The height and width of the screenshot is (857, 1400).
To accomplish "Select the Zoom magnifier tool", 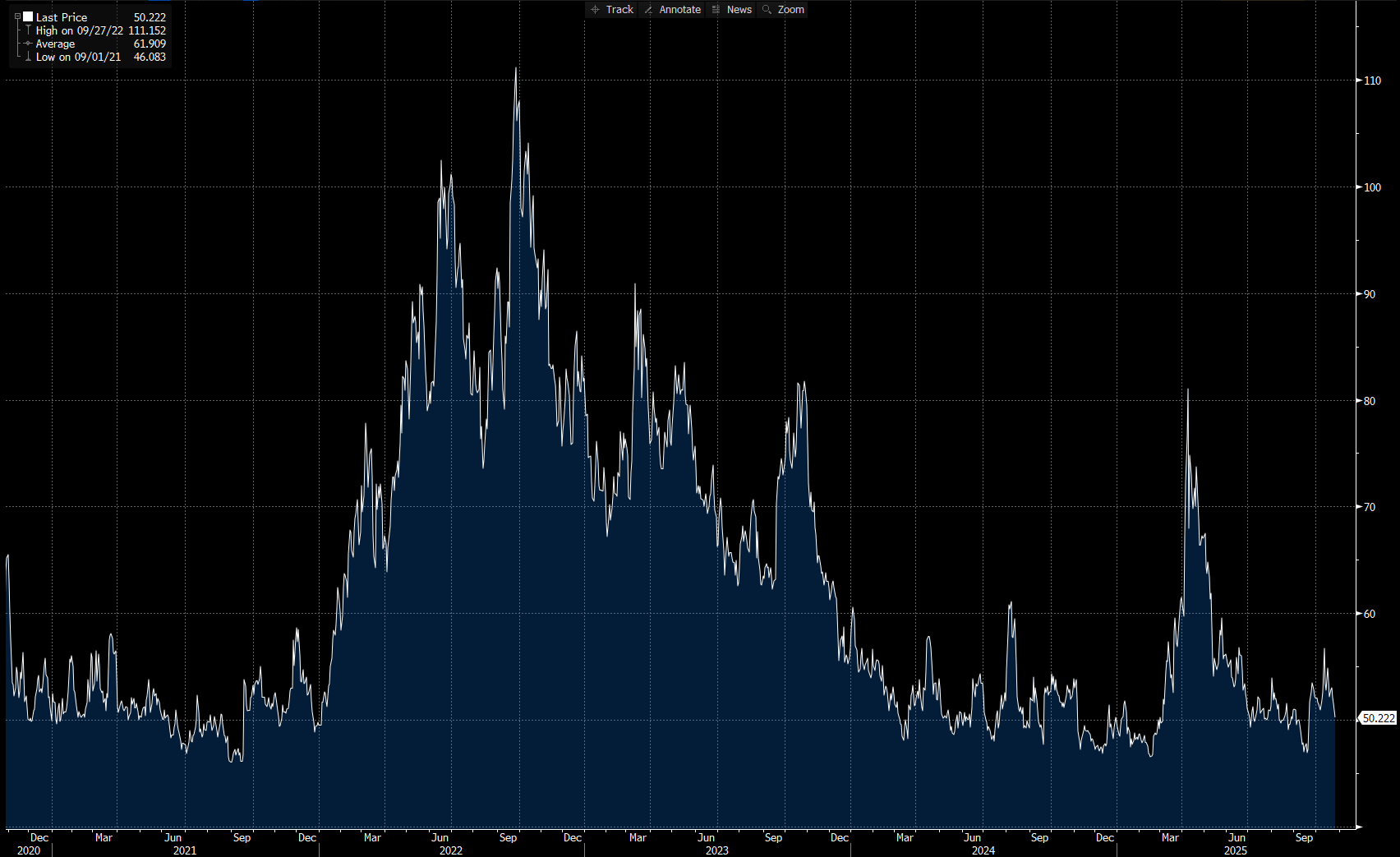I will (x=783, y=9).
